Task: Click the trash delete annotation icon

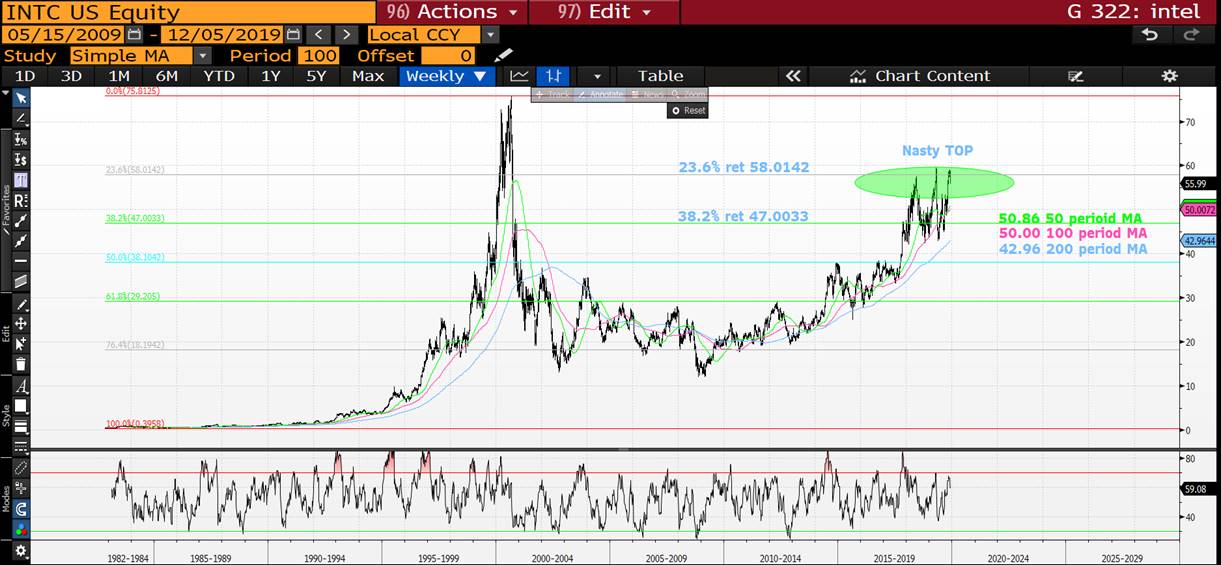Action: pyautogui.click(x=20, y=364)
